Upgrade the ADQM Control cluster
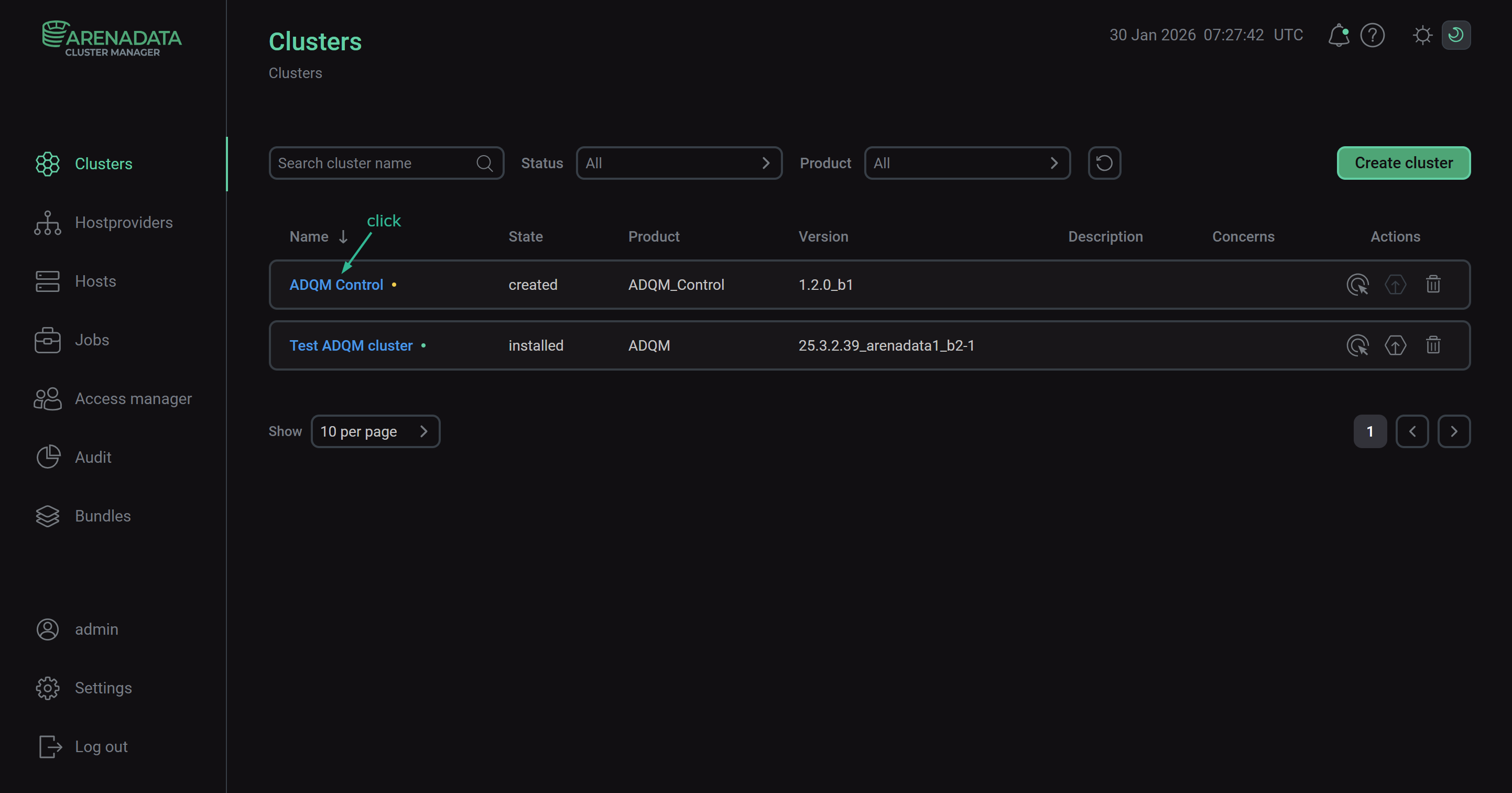This screenshot has width=1512, height=793. click(x=1396, y=285)
